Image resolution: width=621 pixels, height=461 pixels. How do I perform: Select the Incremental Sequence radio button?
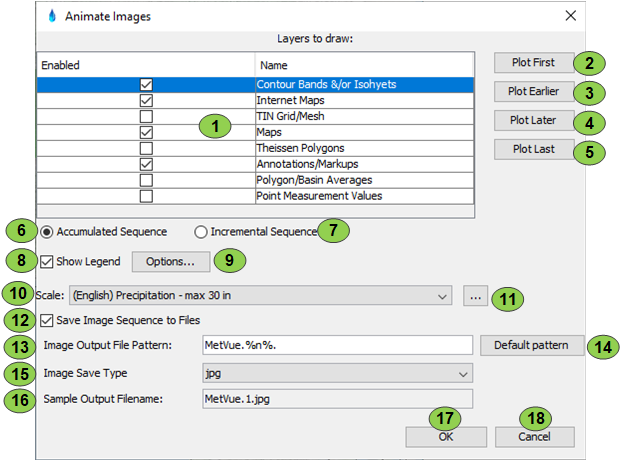201,232
